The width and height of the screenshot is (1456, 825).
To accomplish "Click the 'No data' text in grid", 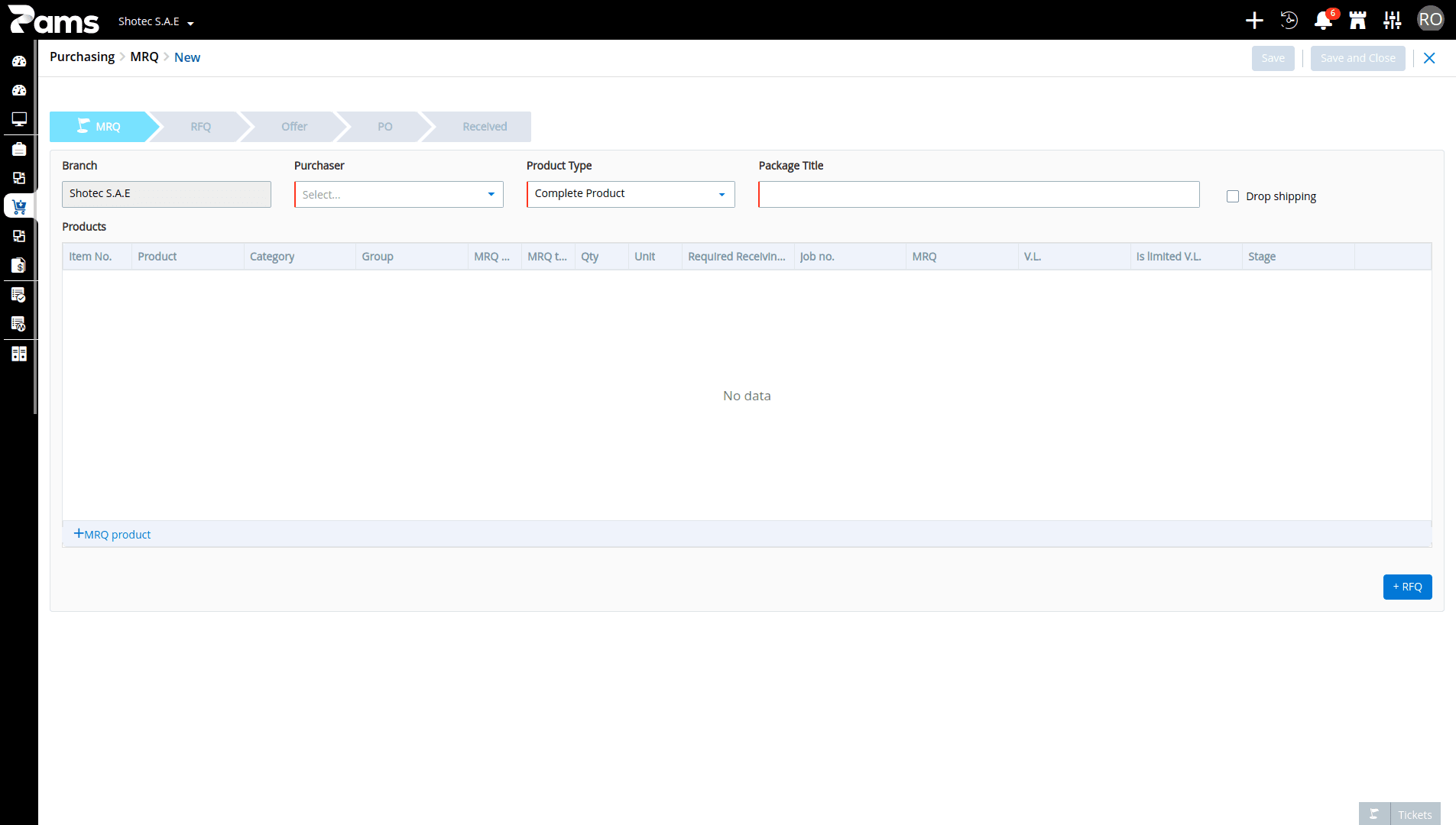I will (x=747, y=396).
